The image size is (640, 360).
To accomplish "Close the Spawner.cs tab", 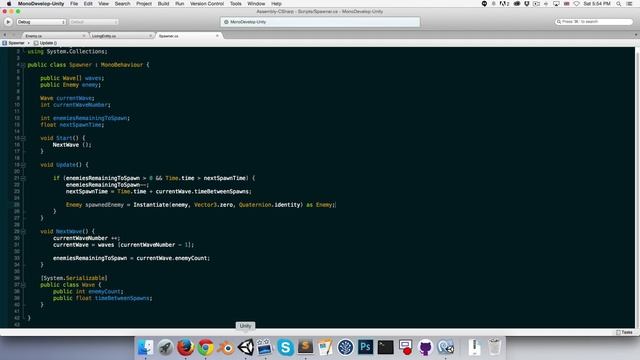I will point(217,36).
